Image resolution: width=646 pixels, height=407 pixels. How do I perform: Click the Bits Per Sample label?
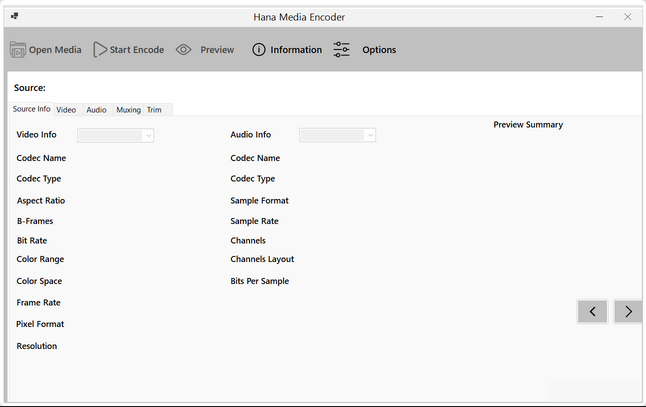[260, 281]
